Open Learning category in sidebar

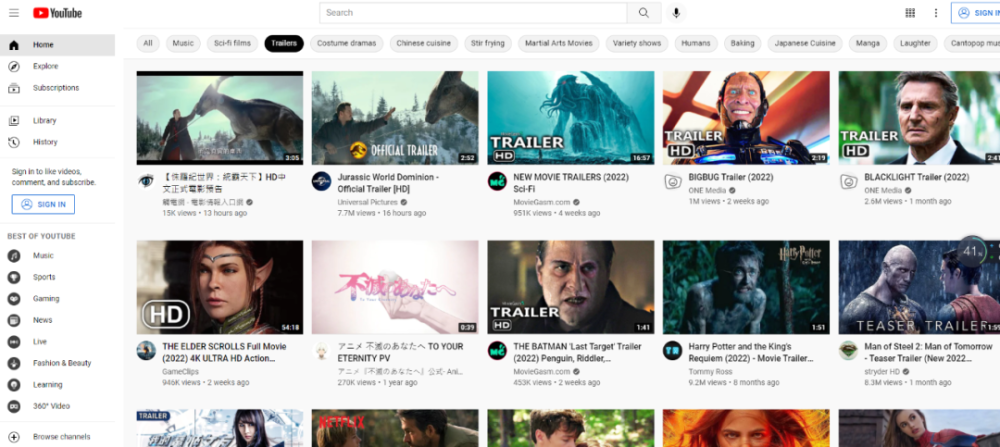(x=57, y=385)
